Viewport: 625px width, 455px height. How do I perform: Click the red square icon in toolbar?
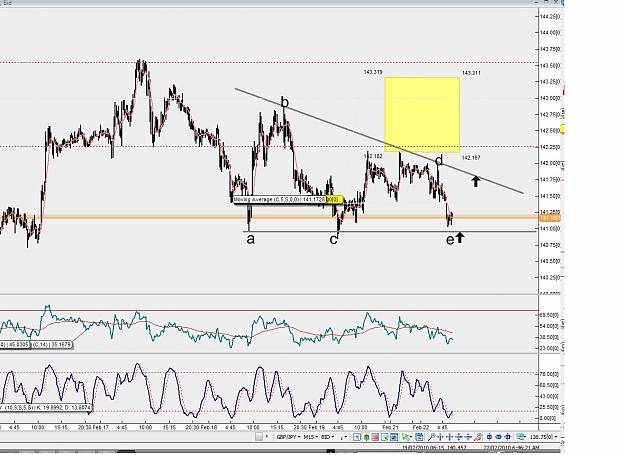coord(375,437)
